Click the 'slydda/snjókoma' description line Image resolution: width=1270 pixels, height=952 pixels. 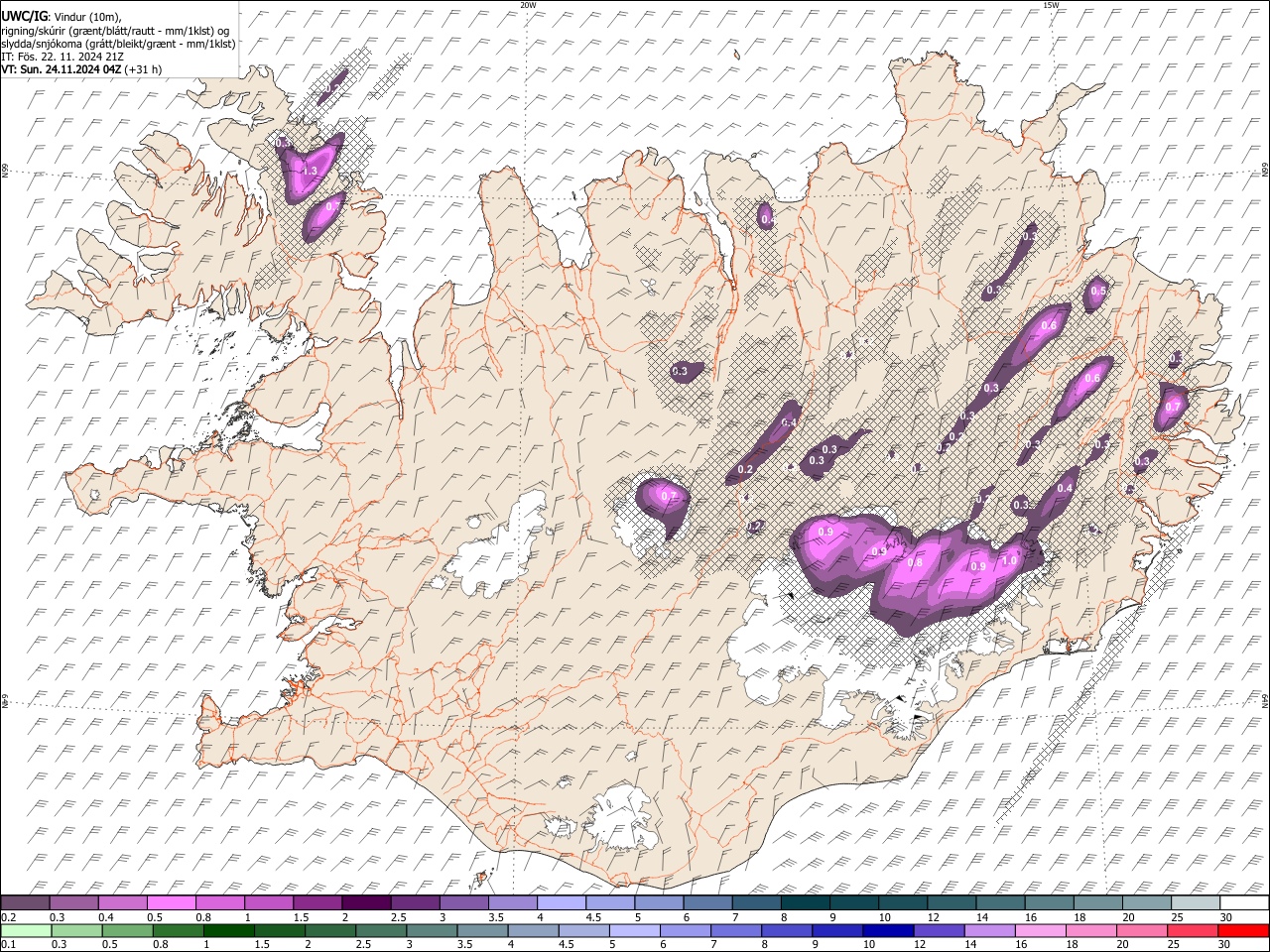click(x=118, y=43)
